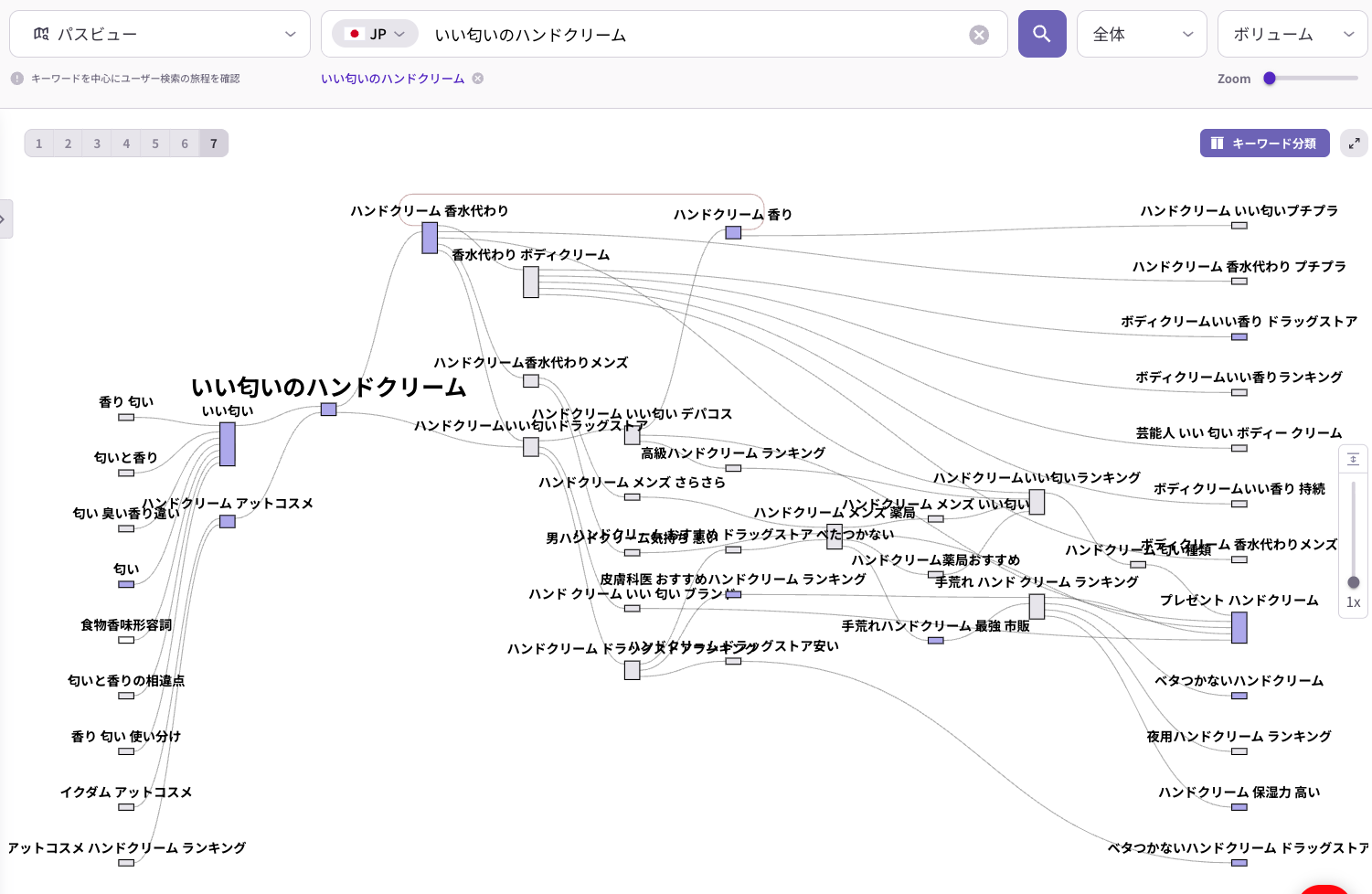The height and width of the screenshot is (894, 1372).
Task: Click the いい匂いのハンドクリーム keyword link
Action: (392, 79)
